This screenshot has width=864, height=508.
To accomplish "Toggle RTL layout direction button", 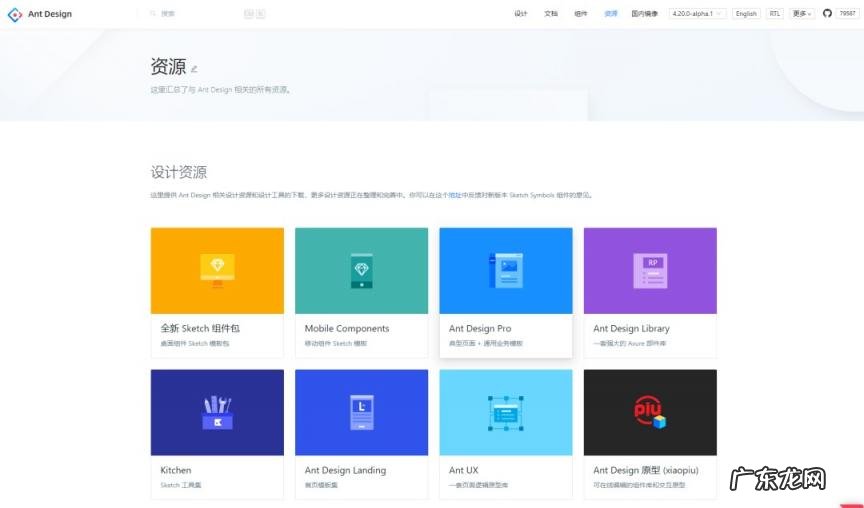I will pyautogui.click(x=775, y=14).
